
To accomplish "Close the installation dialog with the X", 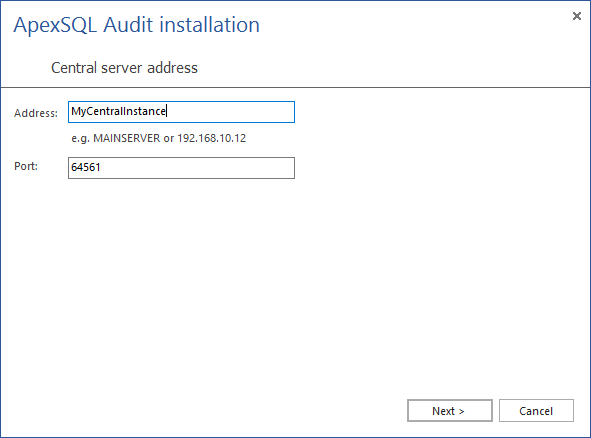I will [x=577, y=16].
